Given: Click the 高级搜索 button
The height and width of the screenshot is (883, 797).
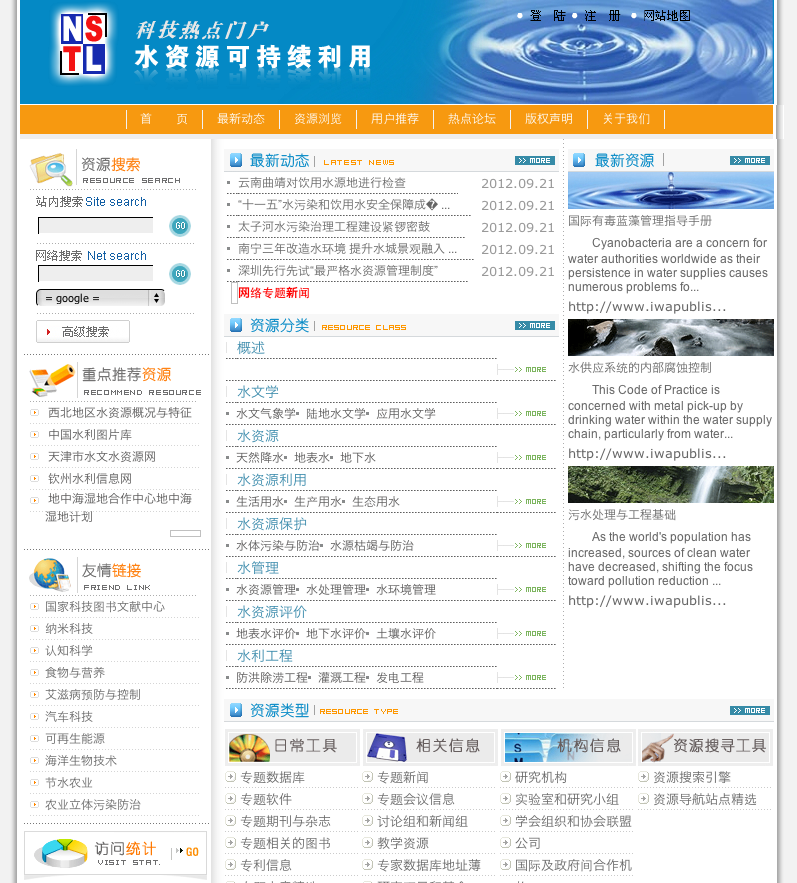Looking at the screenshot, I should 84,332.
